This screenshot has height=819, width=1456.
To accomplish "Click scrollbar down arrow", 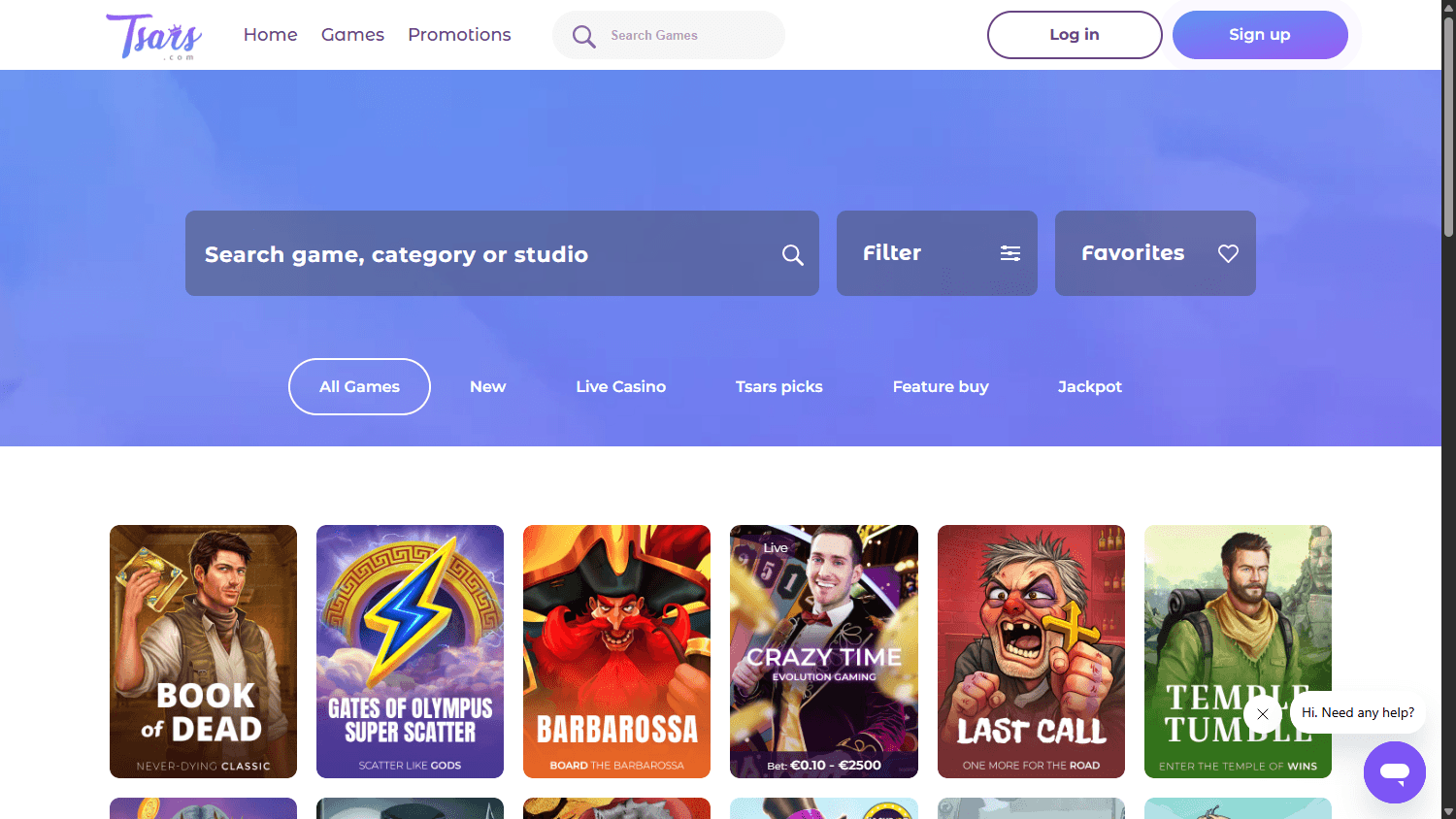I will 1448,811.
